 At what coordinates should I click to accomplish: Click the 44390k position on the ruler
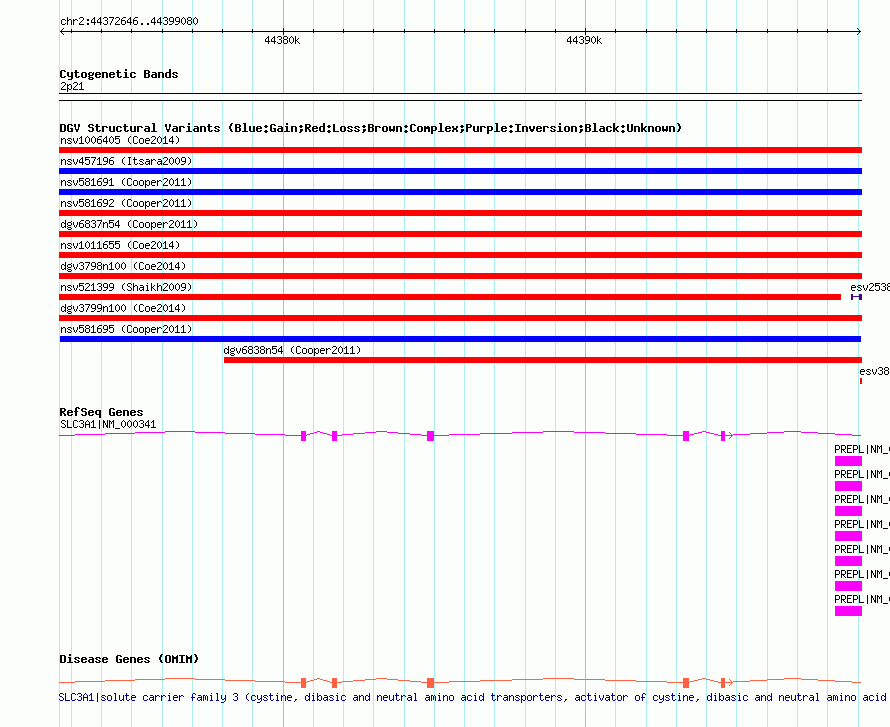[x=584, y=41]
